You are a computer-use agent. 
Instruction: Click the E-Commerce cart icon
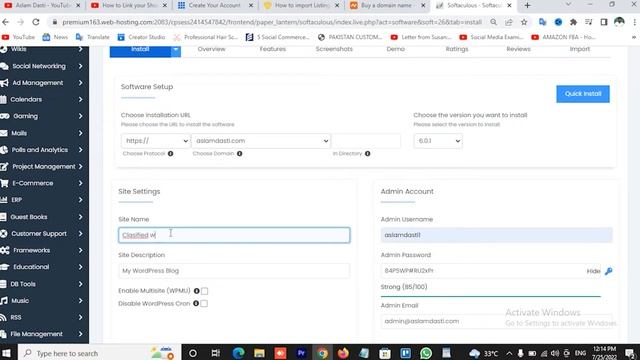pyautogui.click(x=4, y=183)
